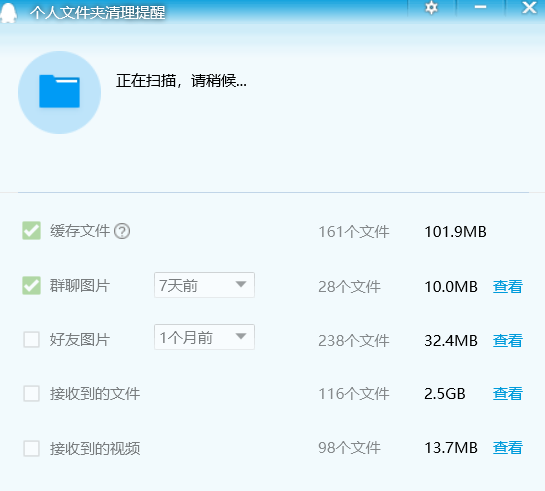Click the blue folder scanning icon

59,92
